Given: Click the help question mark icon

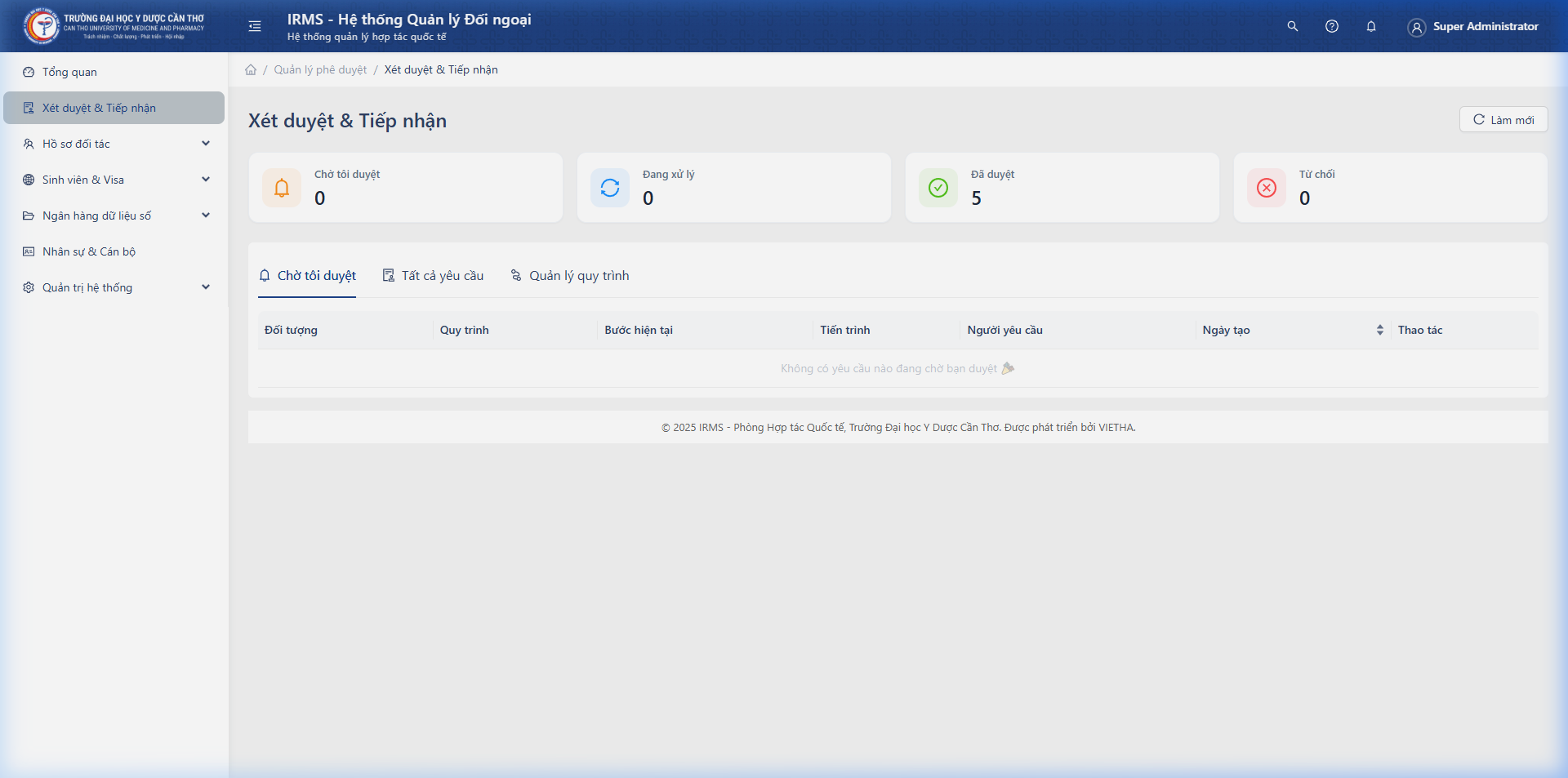Looking at the screenshot, I should pyautogui.click(x=1331, y=26).
